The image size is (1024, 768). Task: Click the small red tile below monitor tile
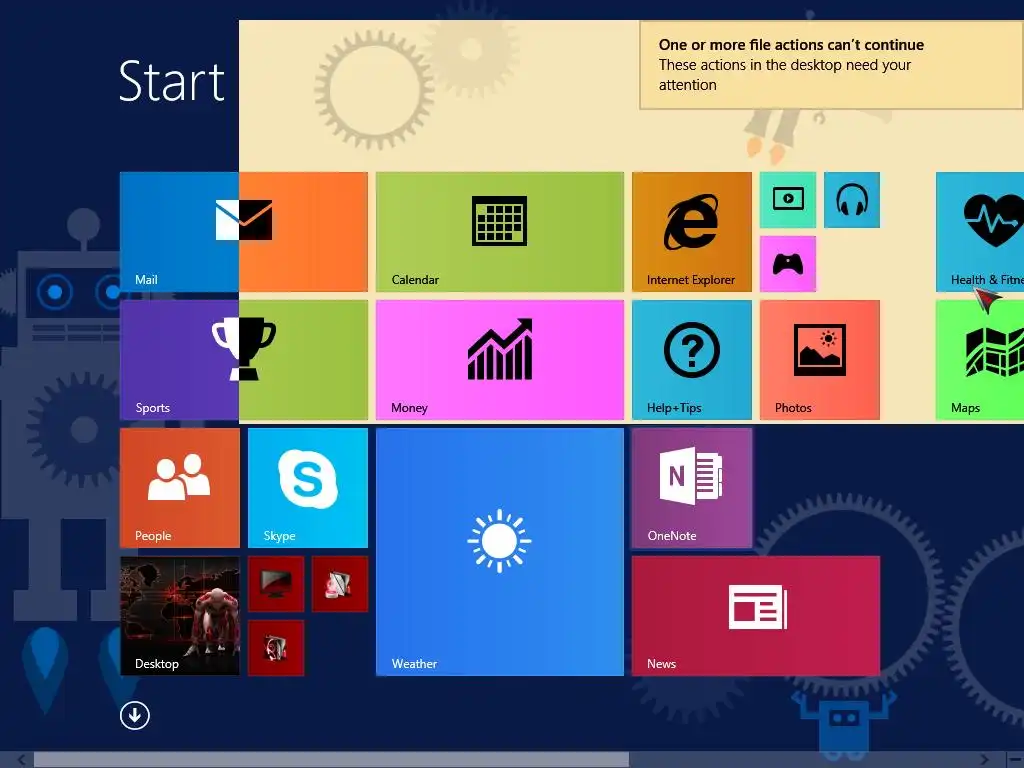(276, 648)
